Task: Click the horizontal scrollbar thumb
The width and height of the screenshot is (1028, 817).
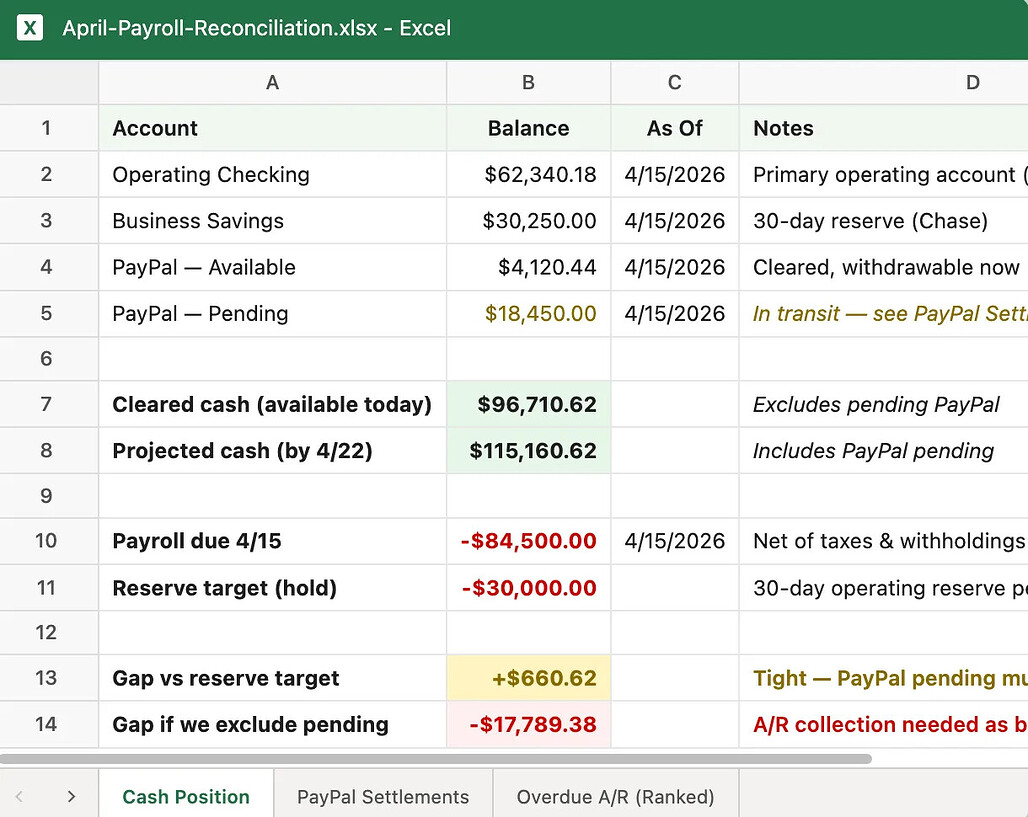Action: point(435,759)
